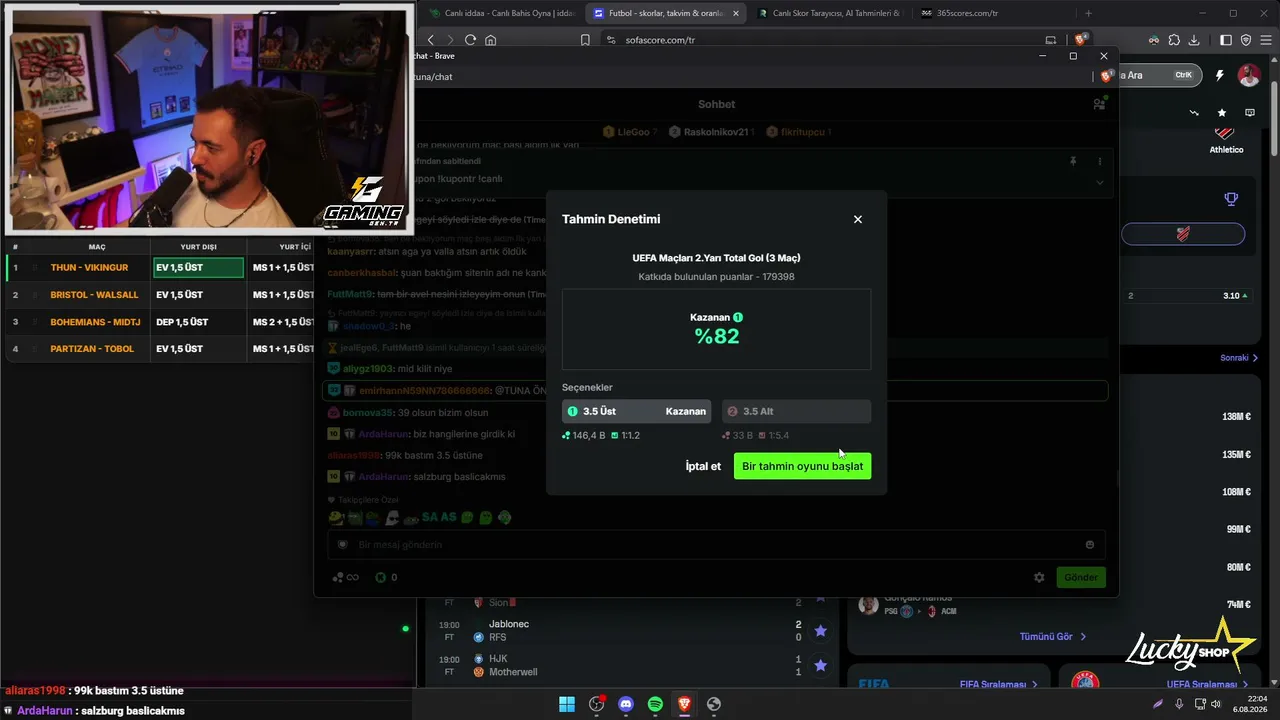Open Windows Start menu
This screenshot has width=1280, height=720.
pyautogui.click(x=567, y=704)
